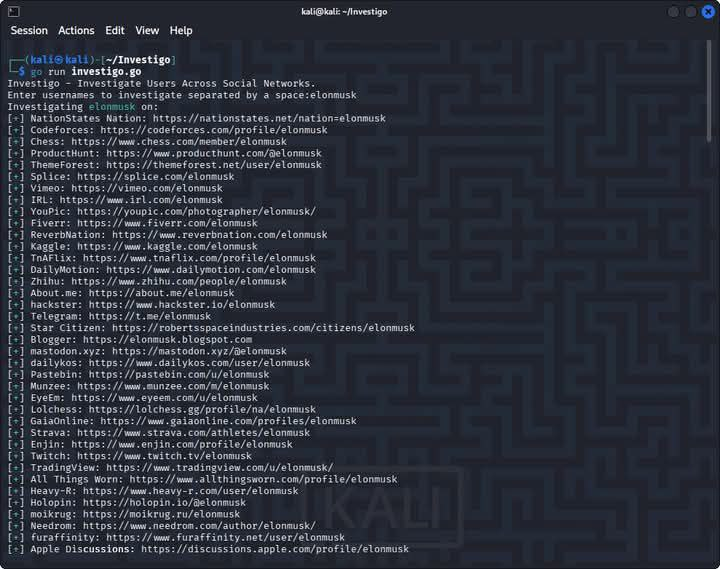Open the Apple Discussions profile link

pos(275,549)
